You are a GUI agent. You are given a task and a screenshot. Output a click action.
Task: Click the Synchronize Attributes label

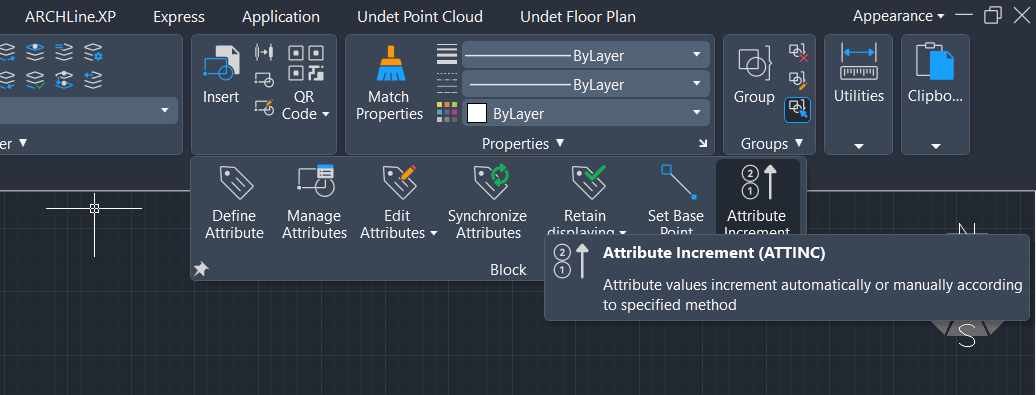point(488,225)
